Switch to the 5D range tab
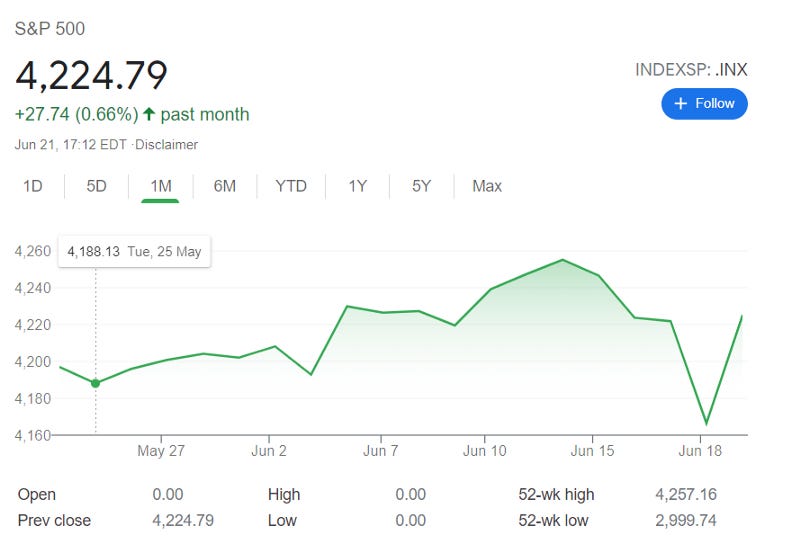This screenshot has width=800, height=543. pos(96,186)
